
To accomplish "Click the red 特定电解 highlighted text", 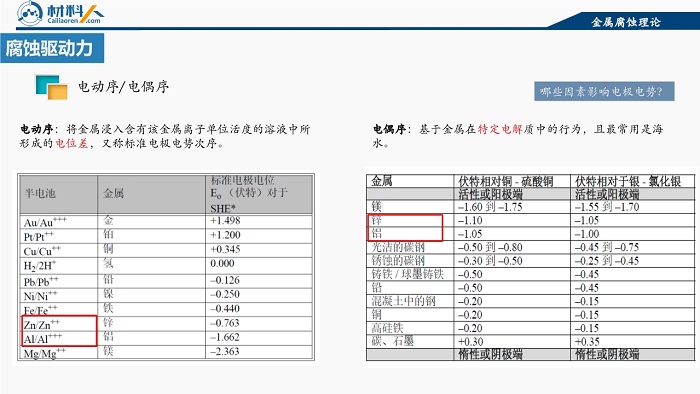I will tap(500, 129).
